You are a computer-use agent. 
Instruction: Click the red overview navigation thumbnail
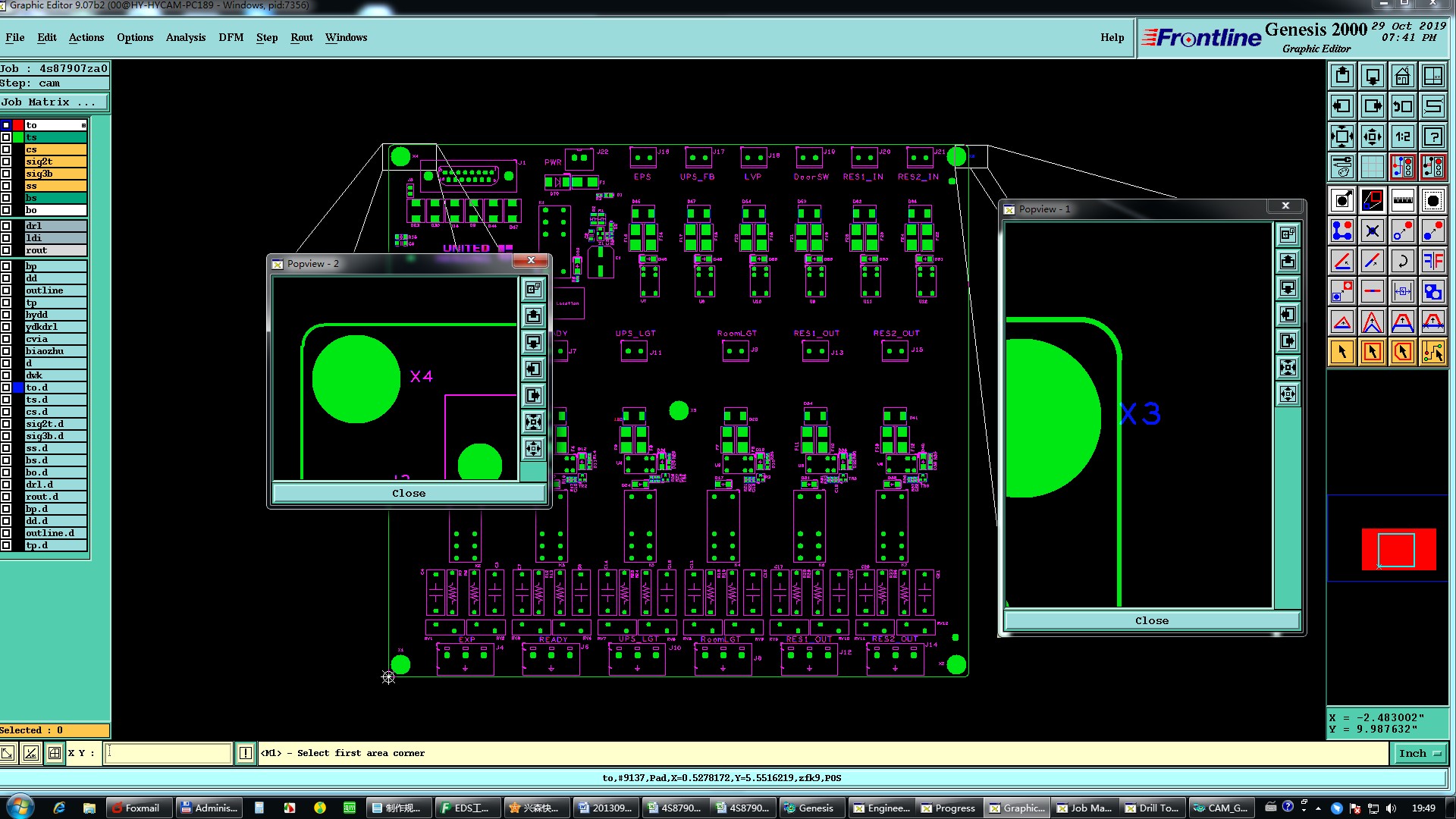coord(1398,549)
